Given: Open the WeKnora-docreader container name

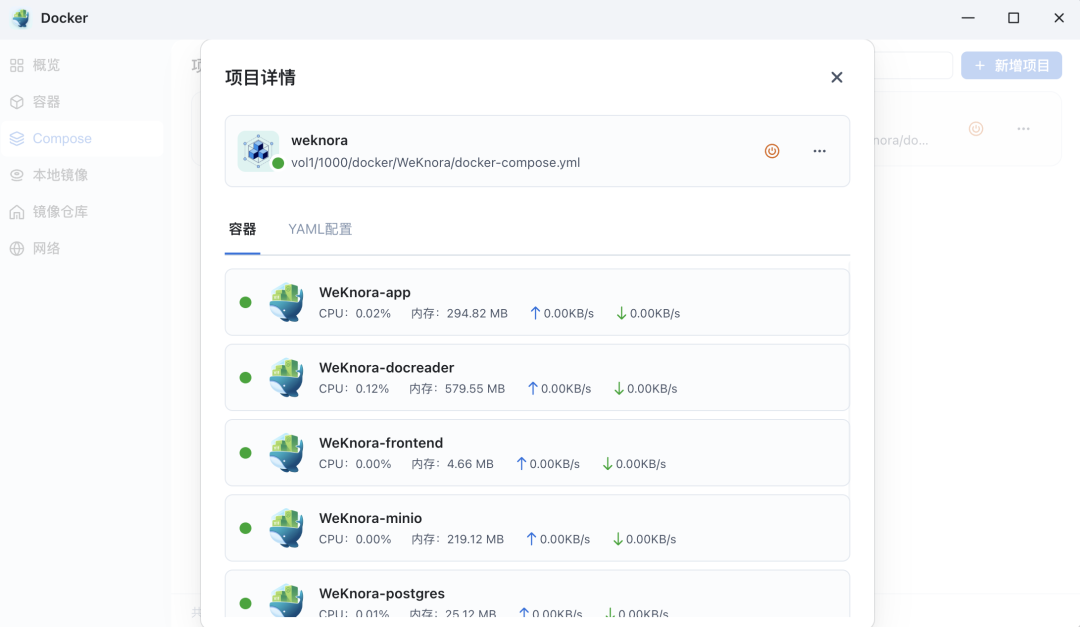Looking at the screenshot, I should [386, 367].
